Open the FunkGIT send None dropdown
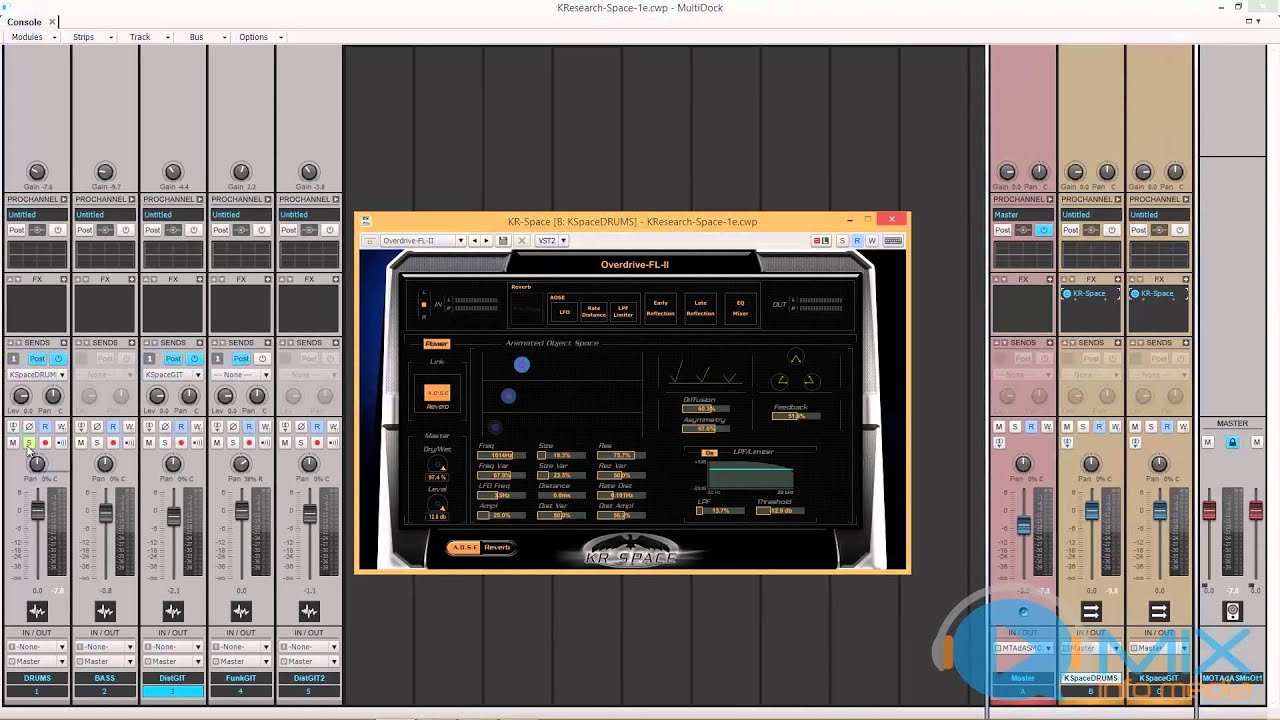This screenshot has width=1280, height=720. [x=241, y=375]
